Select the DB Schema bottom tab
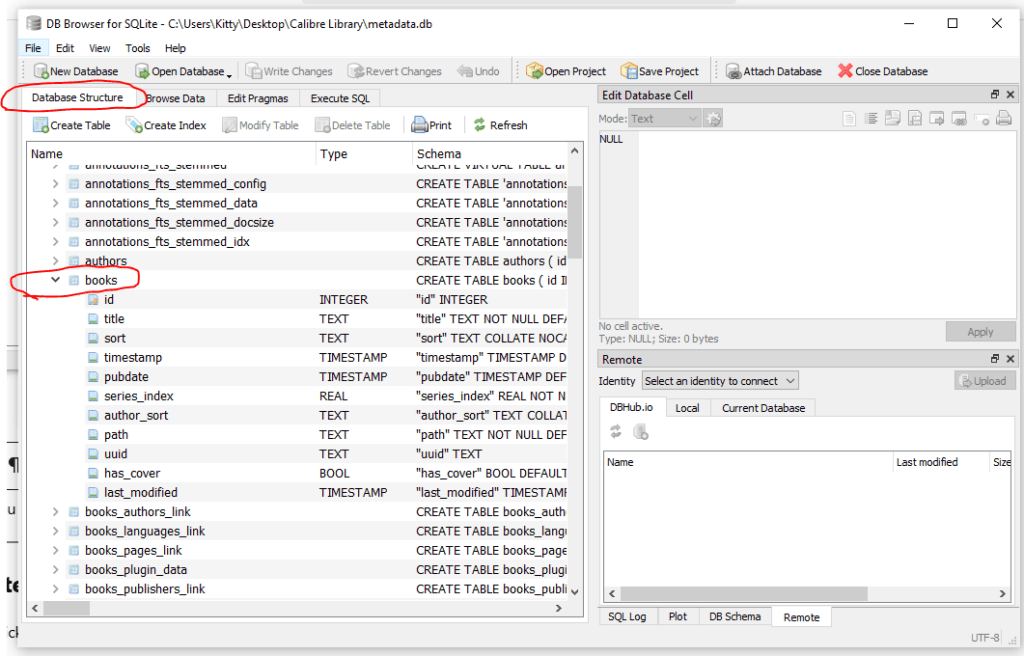 [735, 617]
